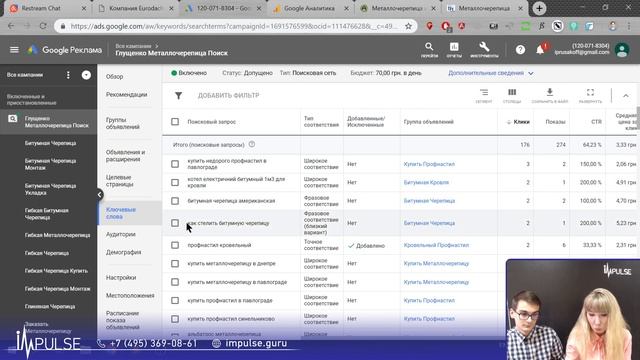
Task: Open Группы объявлений section
Action: 123,123
